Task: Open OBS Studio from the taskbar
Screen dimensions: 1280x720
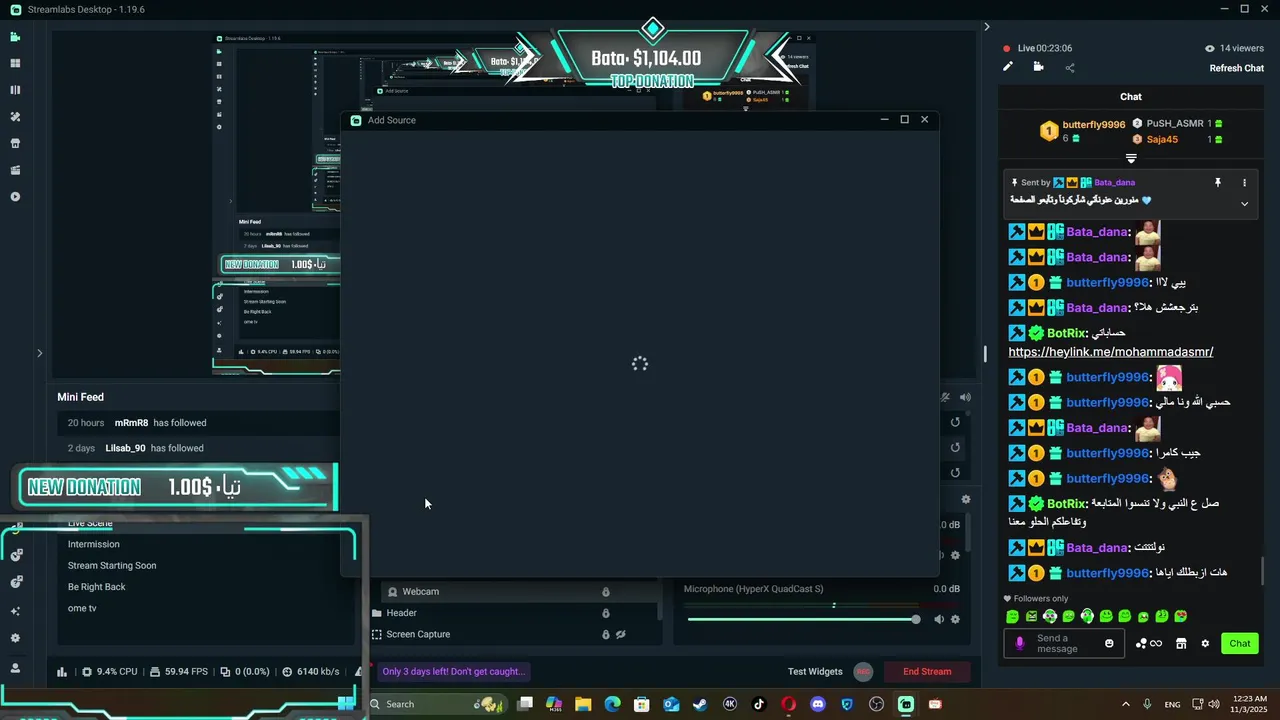Action: 877,704
